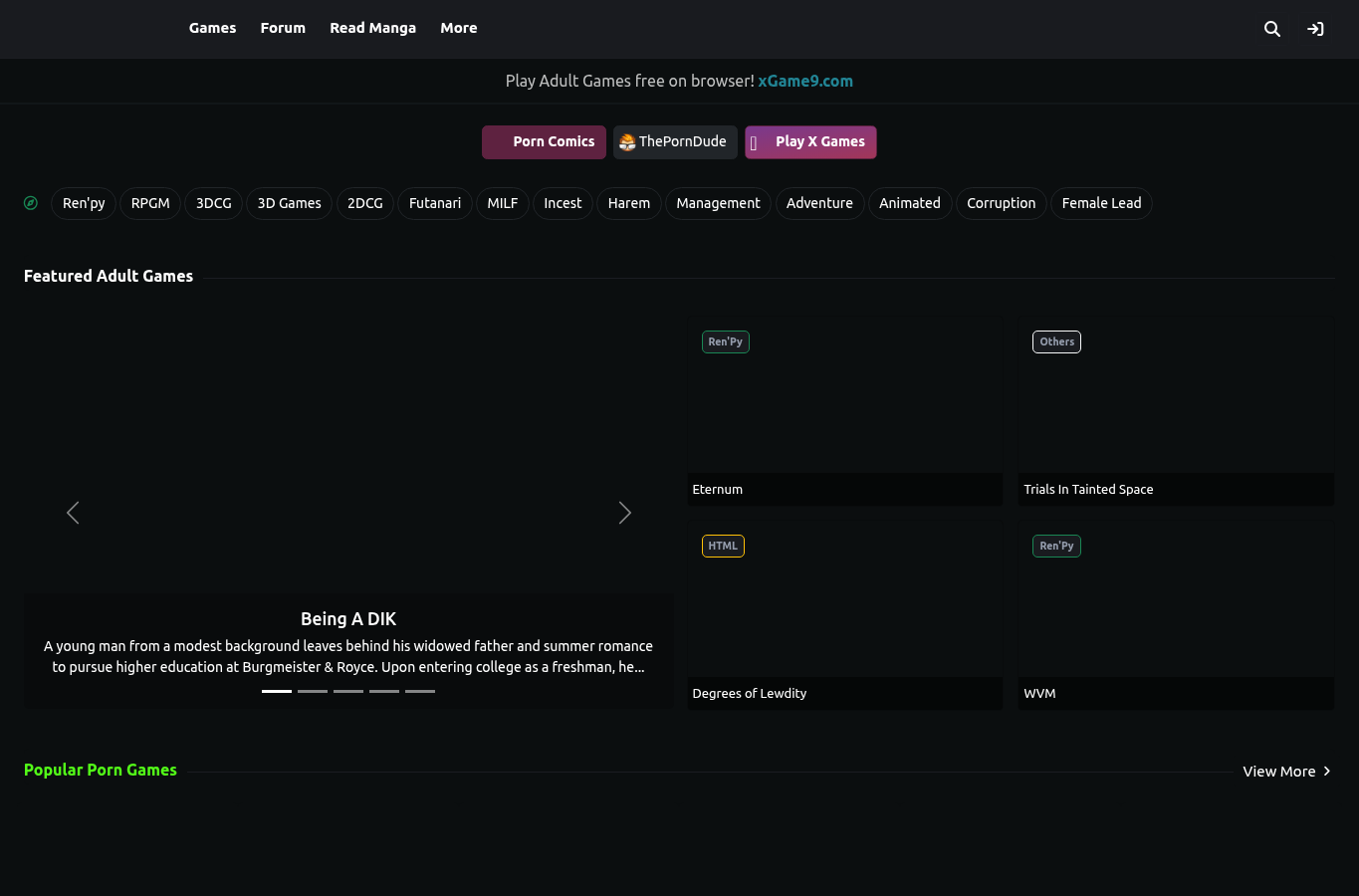Select the 3D Games tag chip
Image resolution: width=1359 pixels, height=896 pixels.
(x=289, y=203)
